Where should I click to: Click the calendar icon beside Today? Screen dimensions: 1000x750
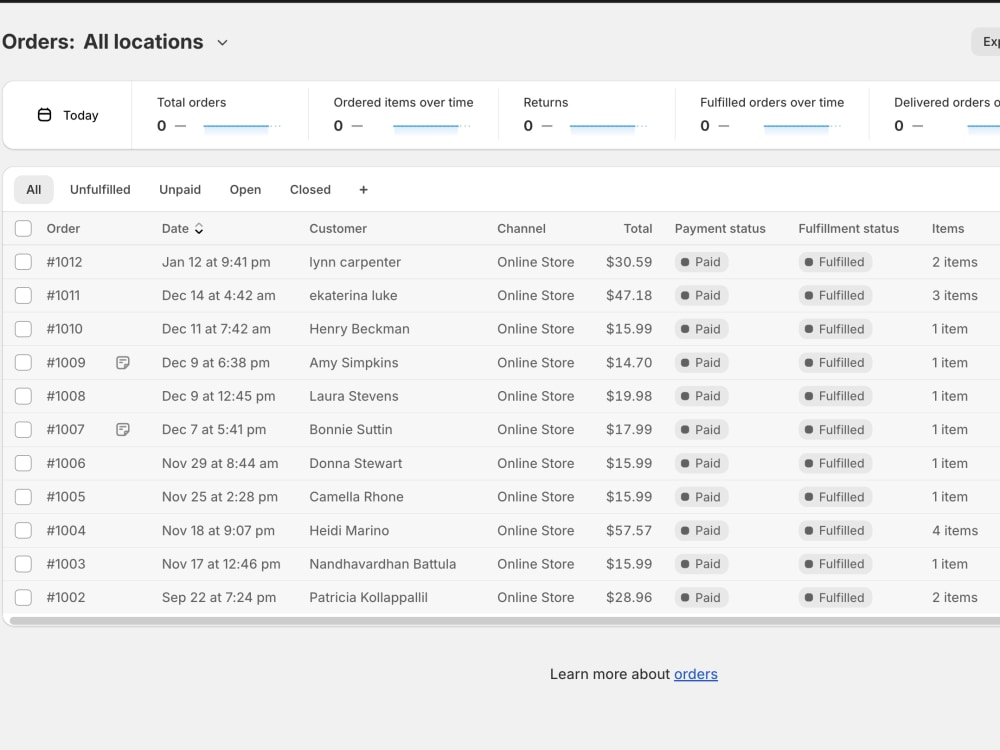coord(45,115)
